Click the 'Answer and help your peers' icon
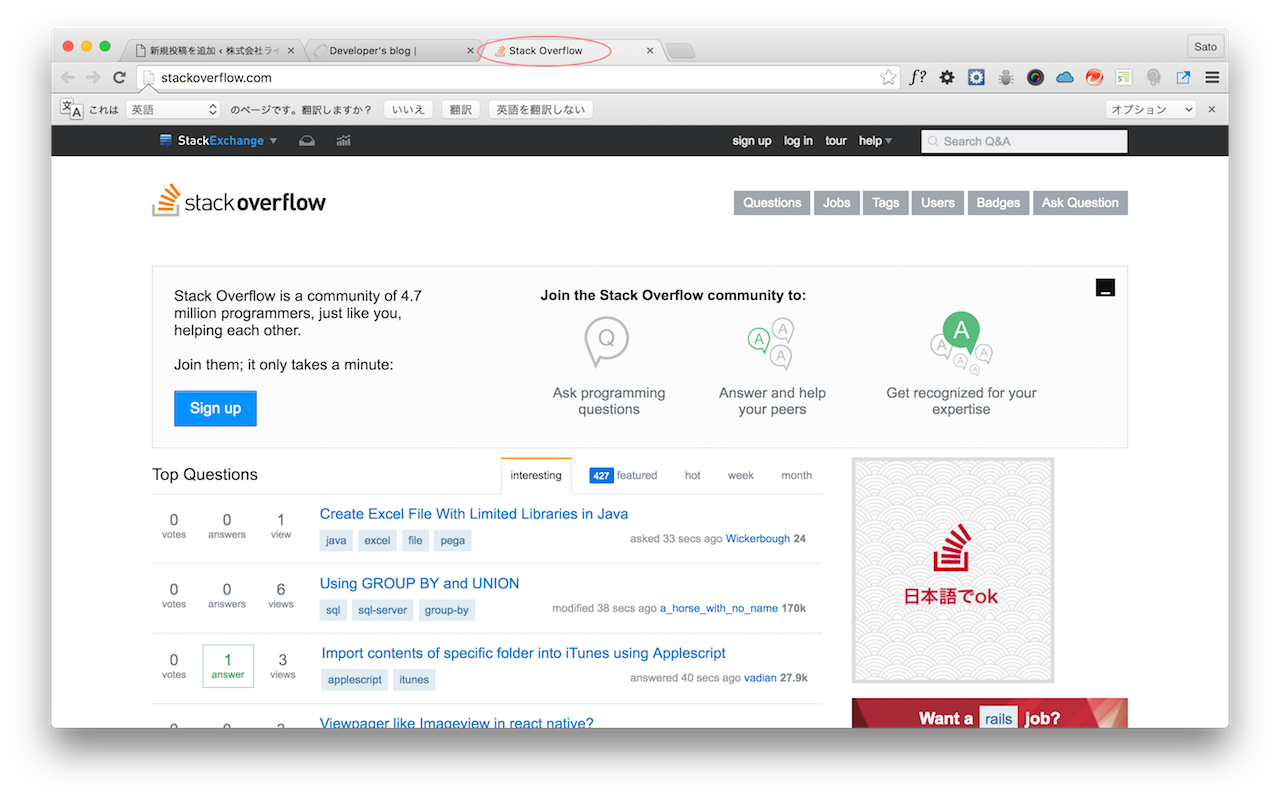Viewport: 1280px width, 800px height. 771,344
